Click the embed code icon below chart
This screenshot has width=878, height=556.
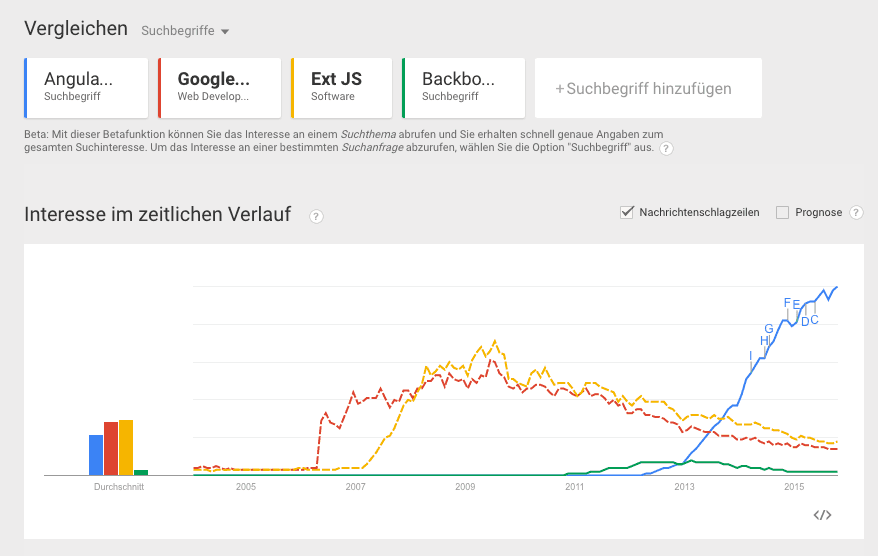(x=822, y=515)
